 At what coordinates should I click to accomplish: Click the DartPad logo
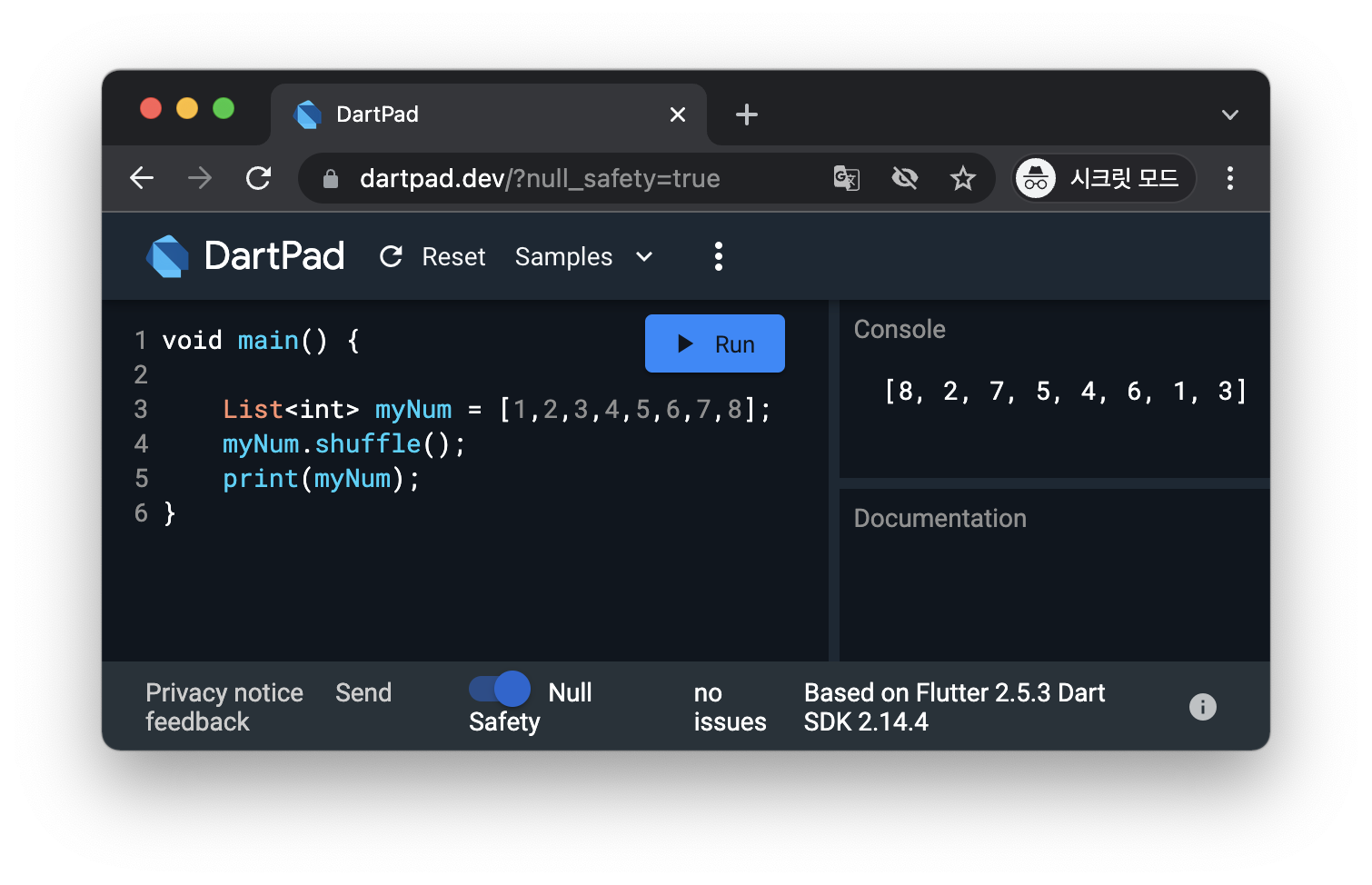coord(245,256)
